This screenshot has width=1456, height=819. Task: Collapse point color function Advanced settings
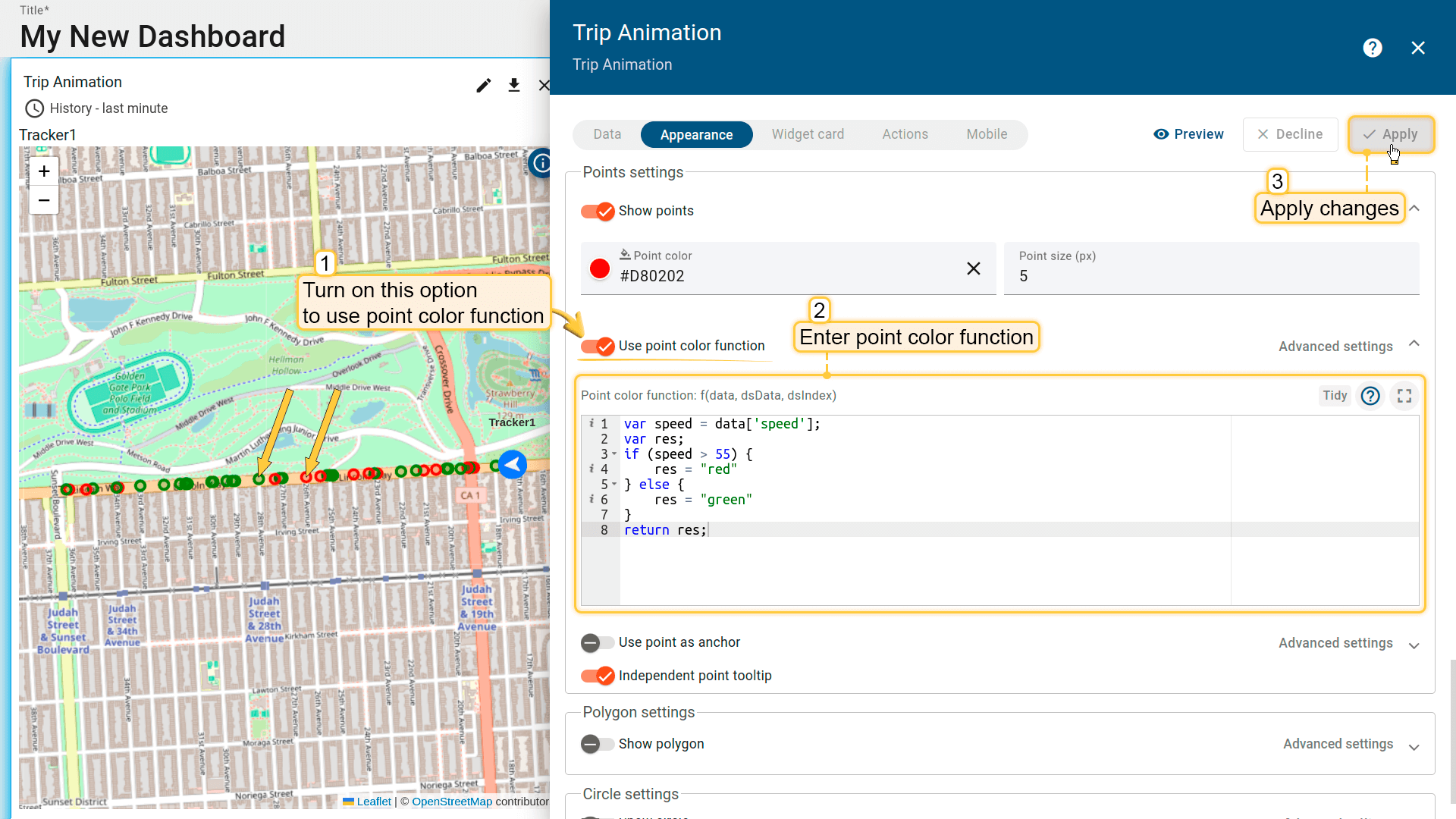coord(1414,344)
